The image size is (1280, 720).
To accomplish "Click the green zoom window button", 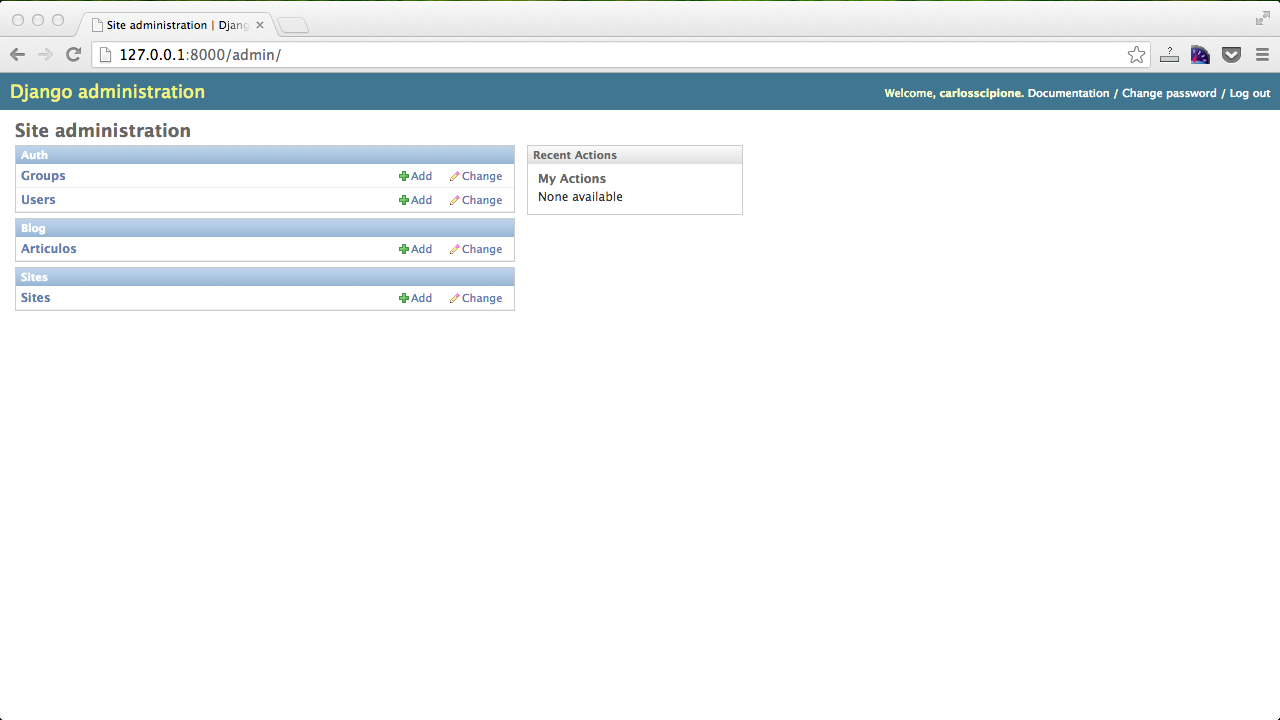I will click(x=58, y=20).
